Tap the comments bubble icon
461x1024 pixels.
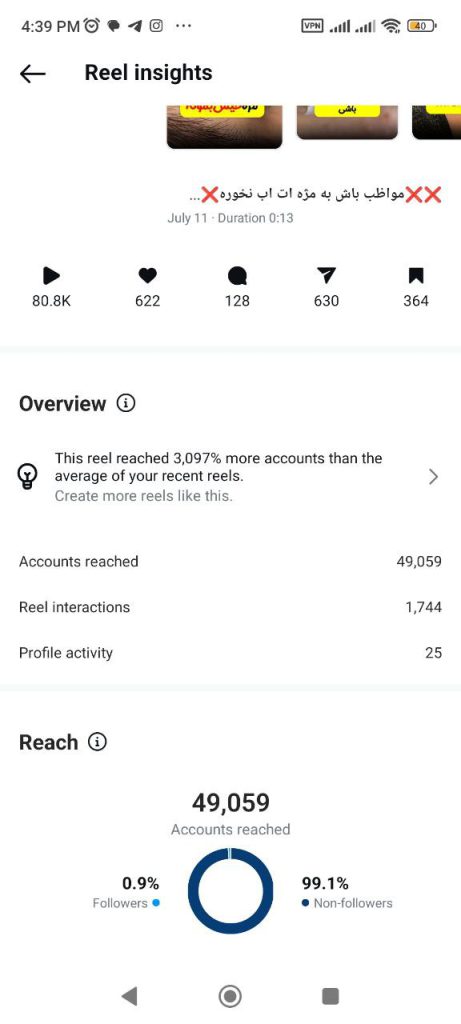click(237, 277)
